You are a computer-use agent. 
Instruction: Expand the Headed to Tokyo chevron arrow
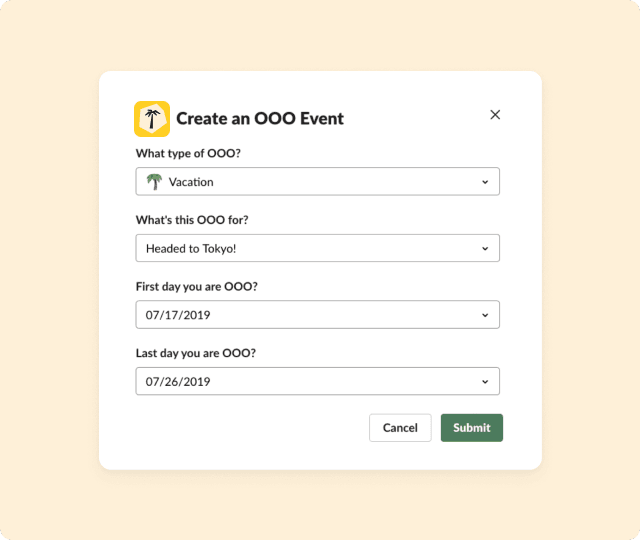(485, 249)
